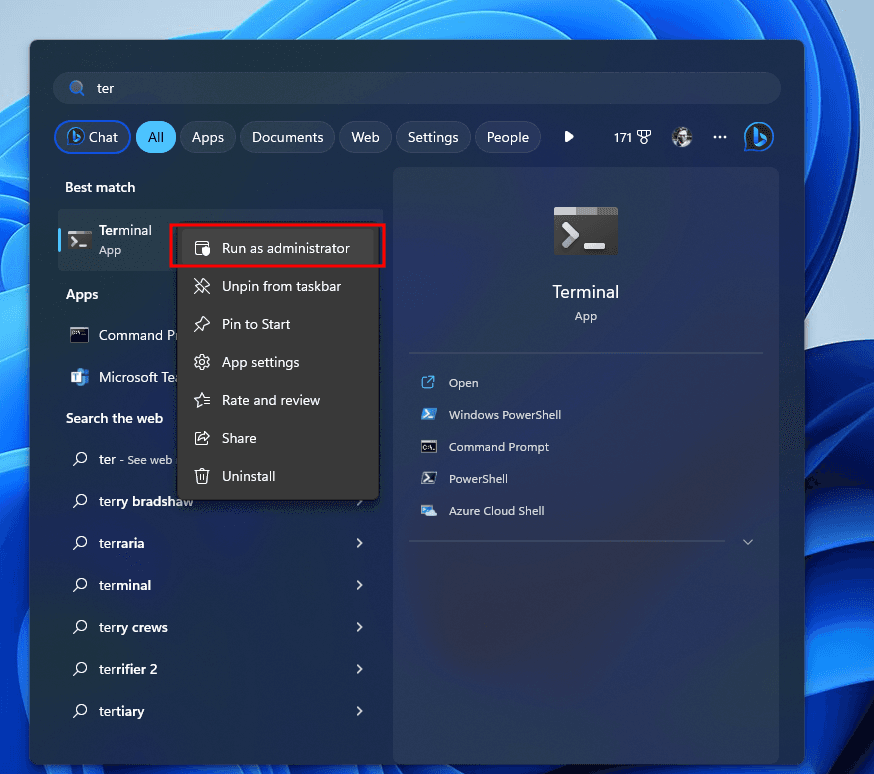Click the trash icon beside Uninstall
Viewport: 874px width, 774px height.
[202, 476]
